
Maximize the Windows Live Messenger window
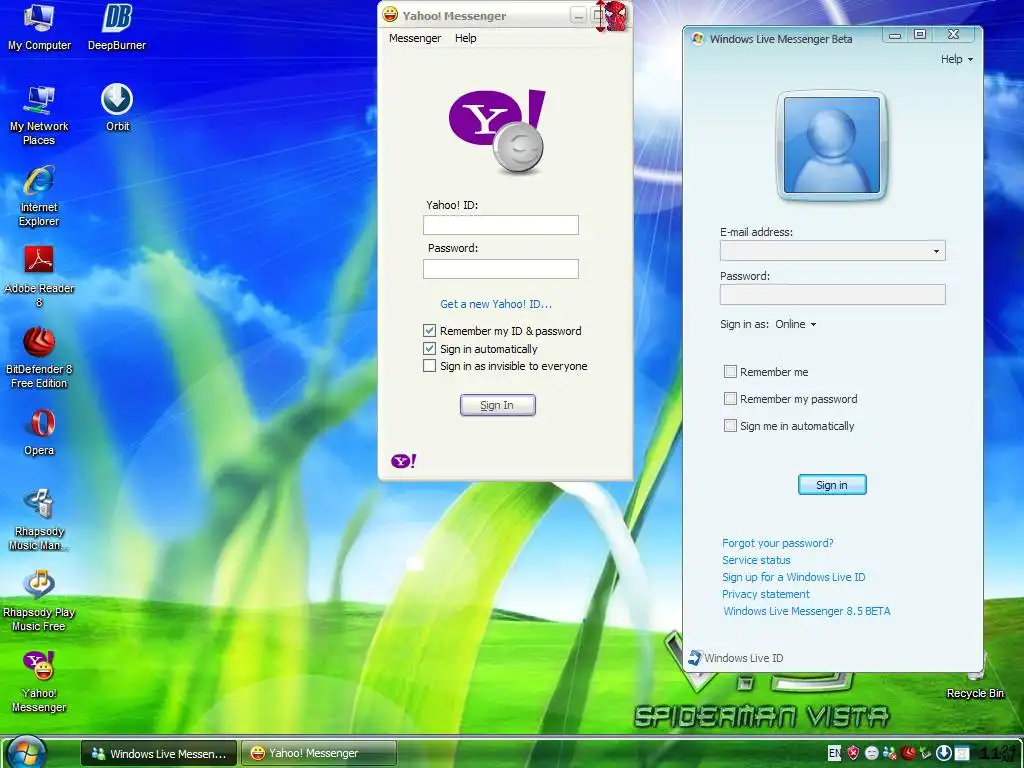point(920,34)
